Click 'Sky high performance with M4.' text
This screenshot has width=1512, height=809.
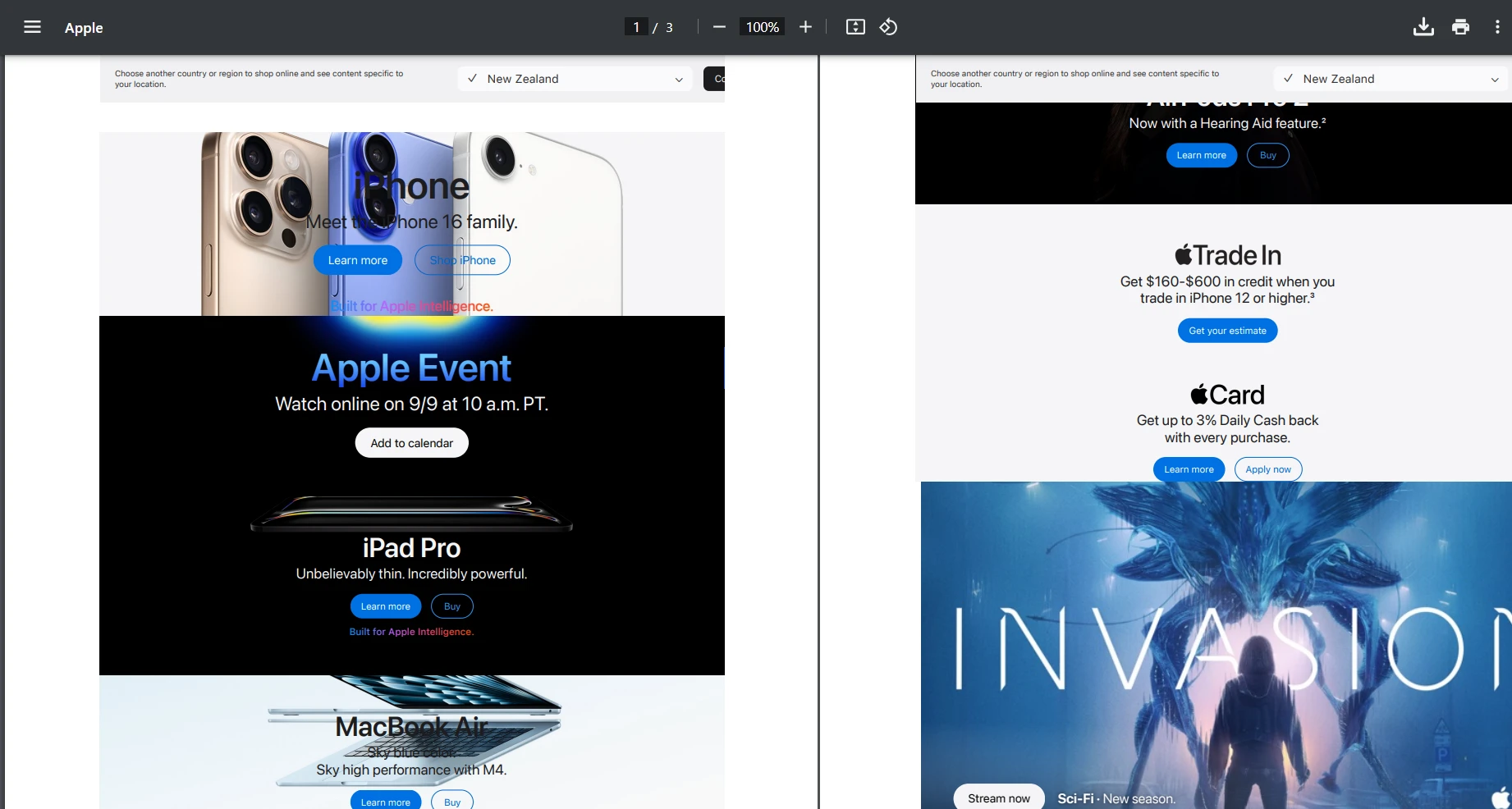[x=412, y=770]
